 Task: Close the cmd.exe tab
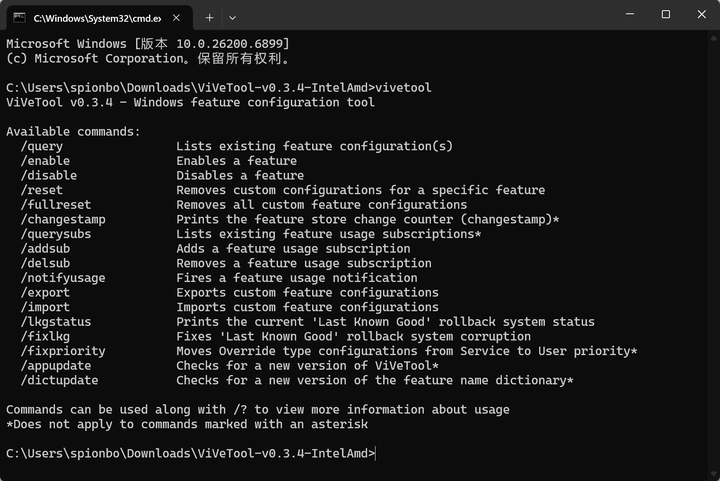[176, 18]
